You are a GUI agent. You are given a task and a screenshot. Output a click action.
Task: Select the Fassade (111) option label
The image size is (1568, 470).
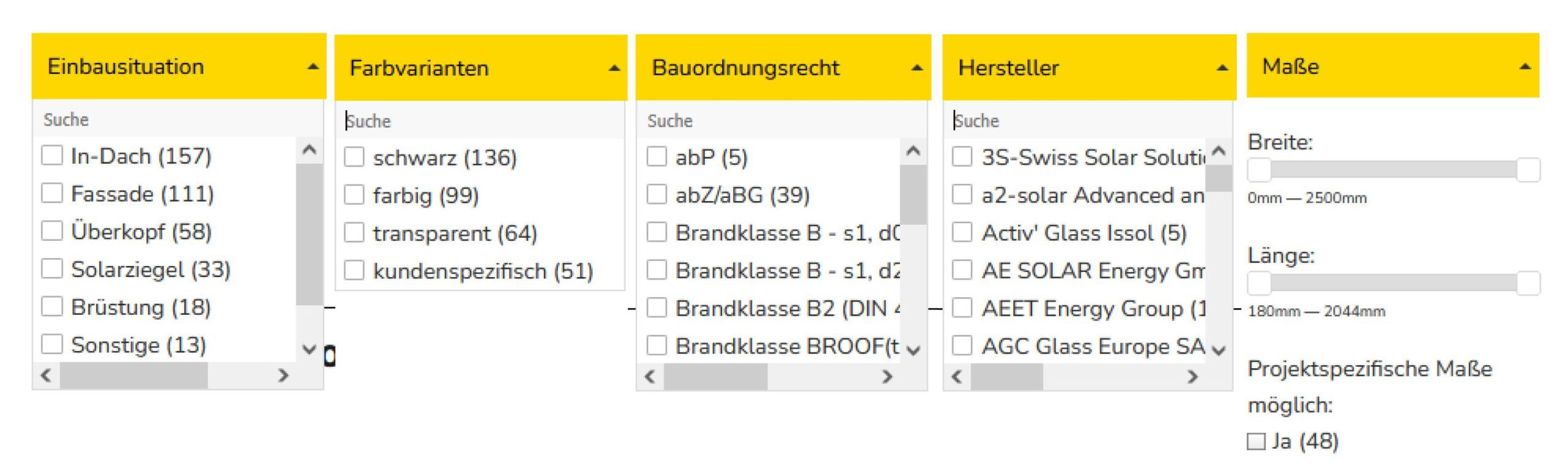pos(142,194)
